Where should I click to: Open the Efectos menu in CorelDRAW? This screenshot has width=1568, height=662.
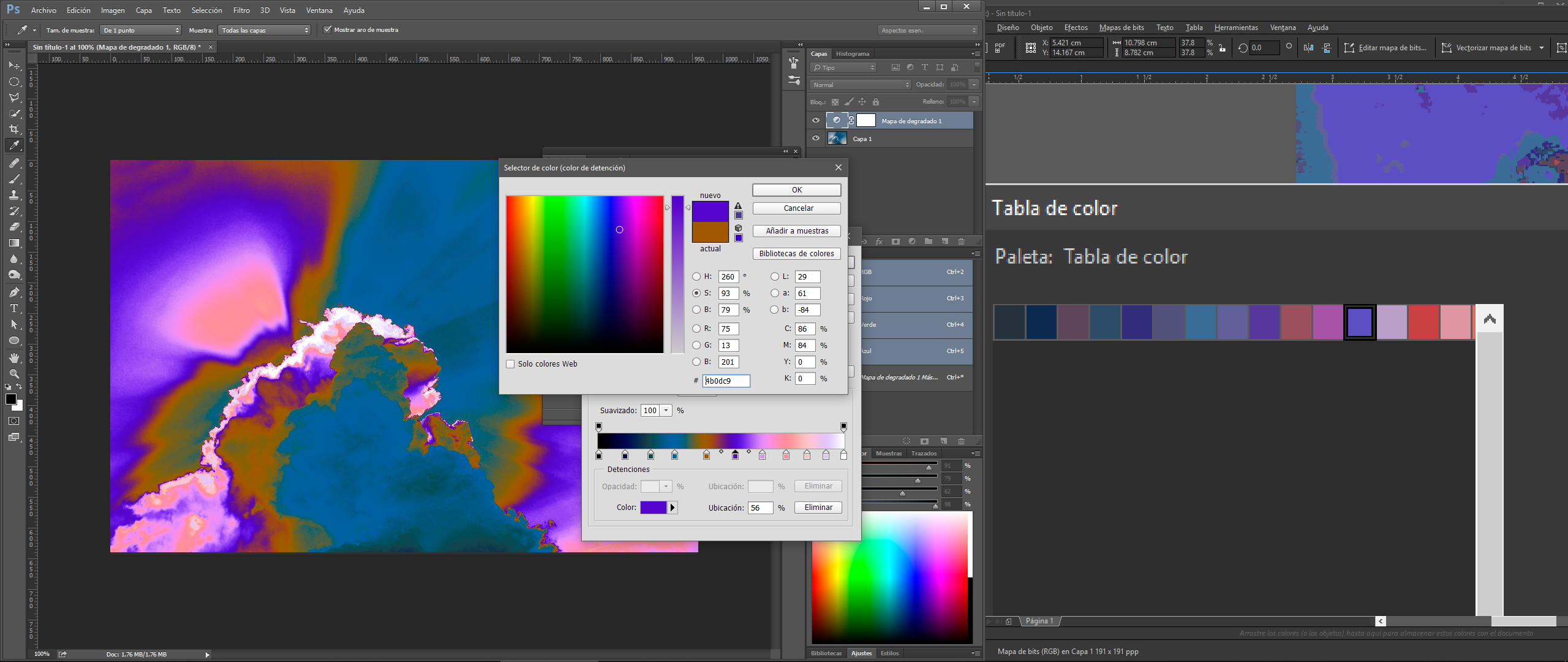point(1076,28)
